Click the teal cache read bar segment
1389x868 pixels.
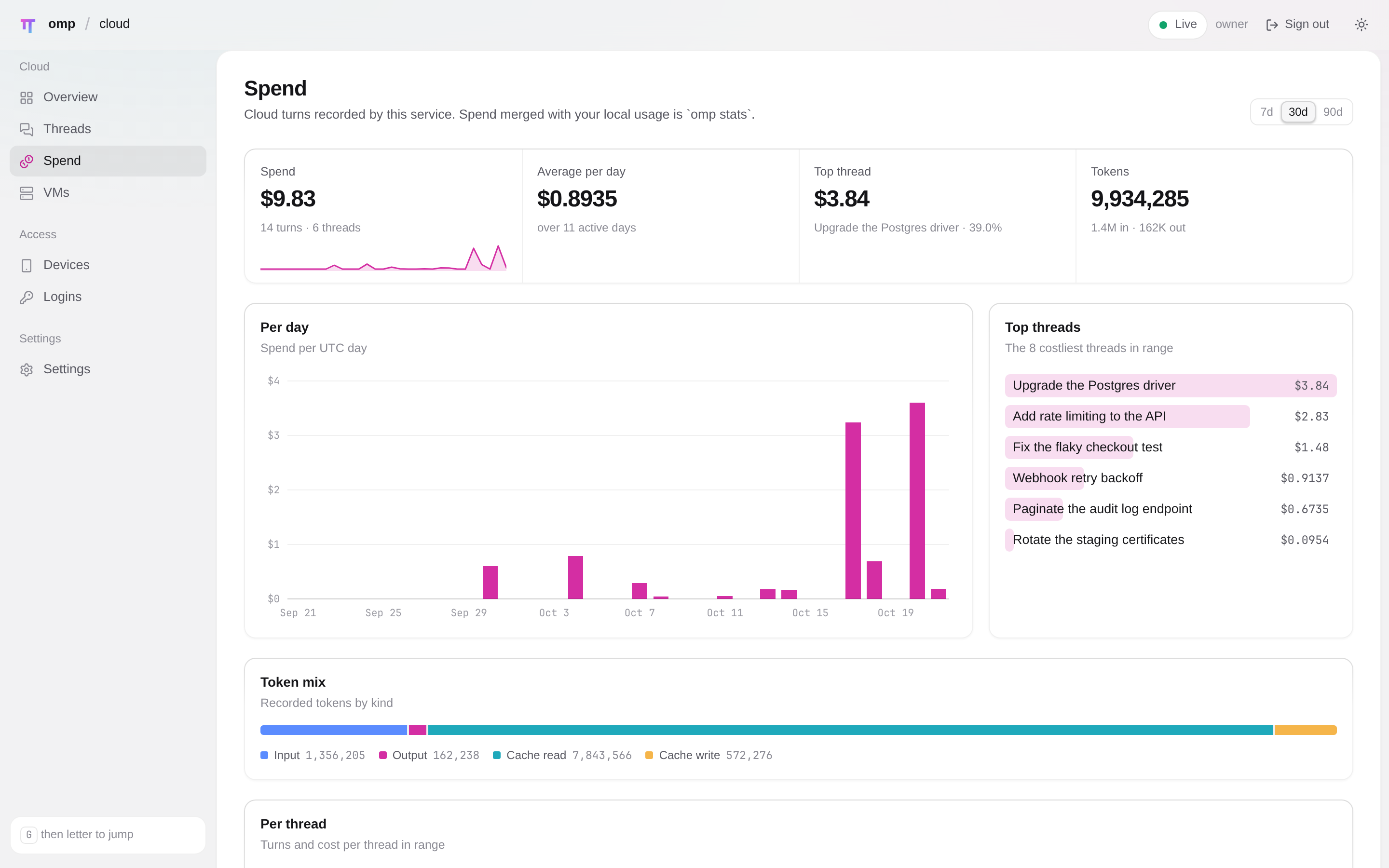click(x=851, y=730)
